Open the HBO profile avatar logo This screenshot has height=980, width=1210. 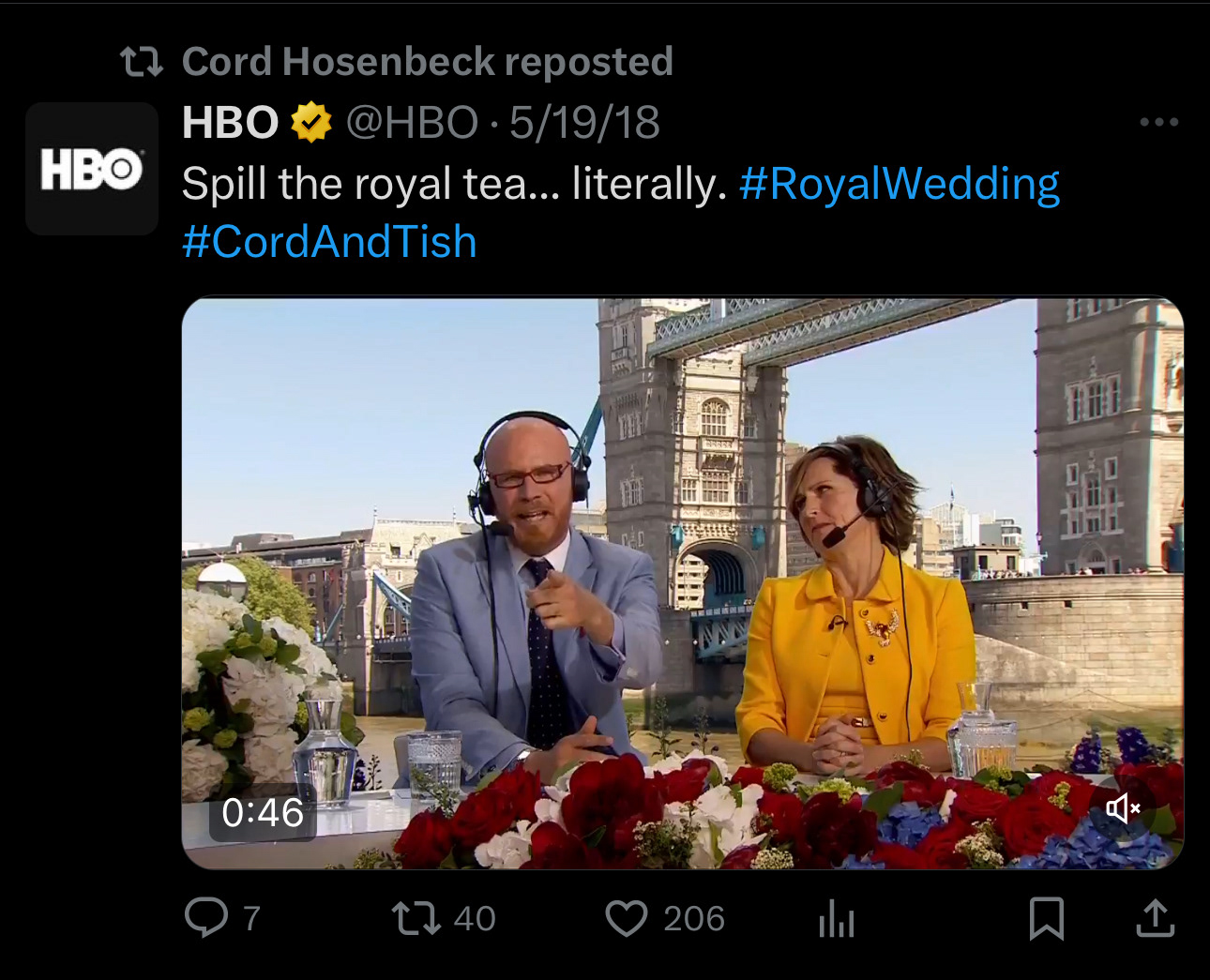(92, 169)
